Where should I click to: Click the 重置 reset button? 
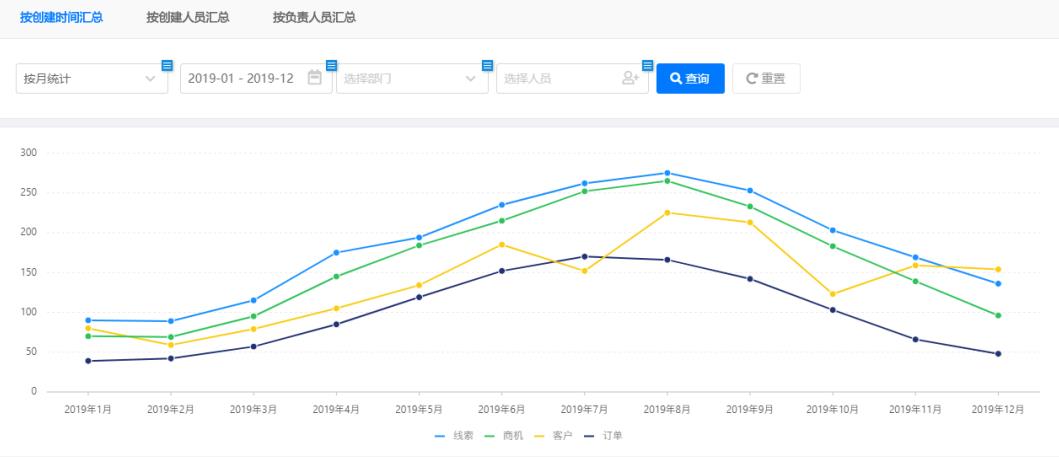tap(766, 79)
